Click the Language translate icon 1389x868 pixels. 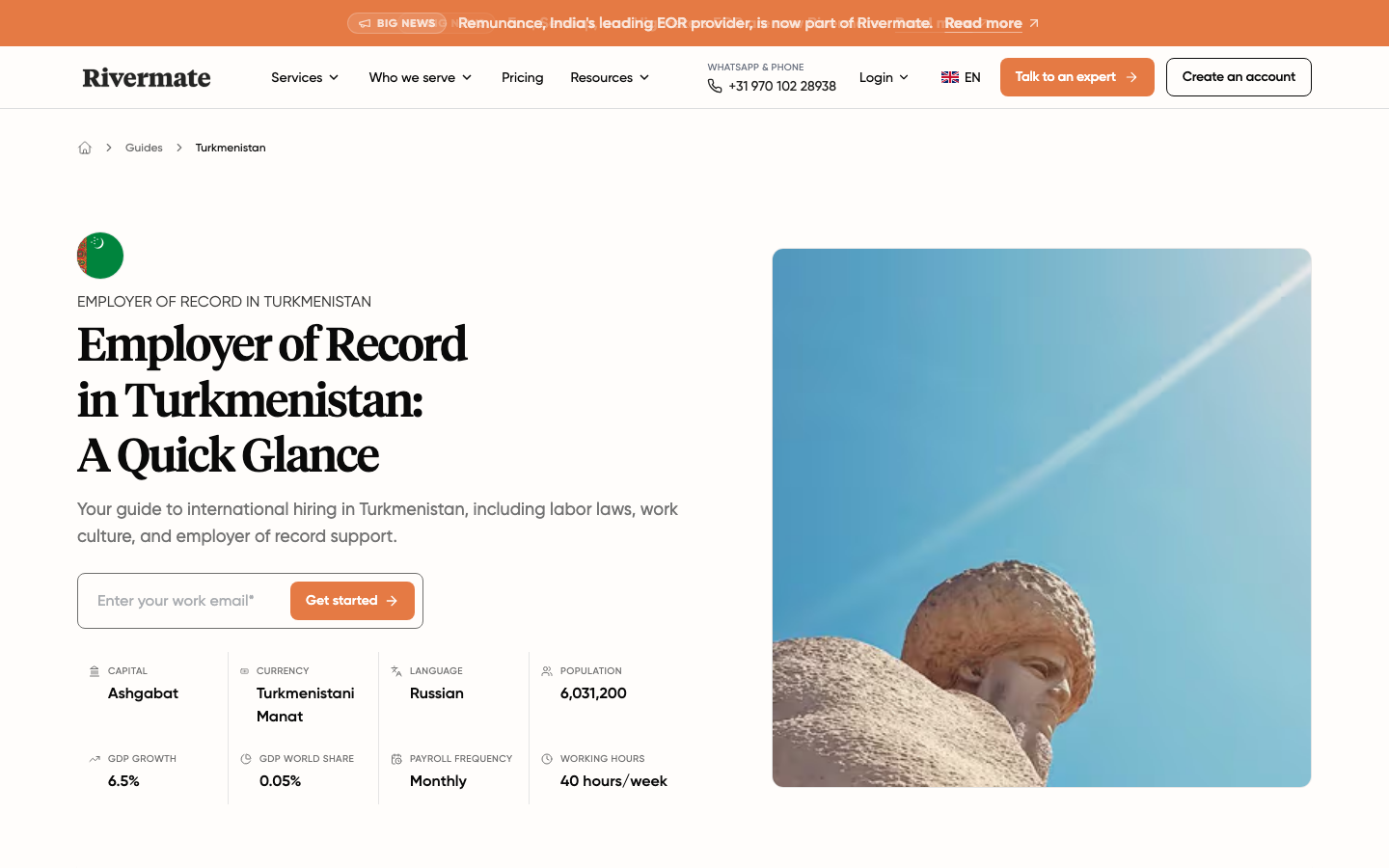pos(396,671)
